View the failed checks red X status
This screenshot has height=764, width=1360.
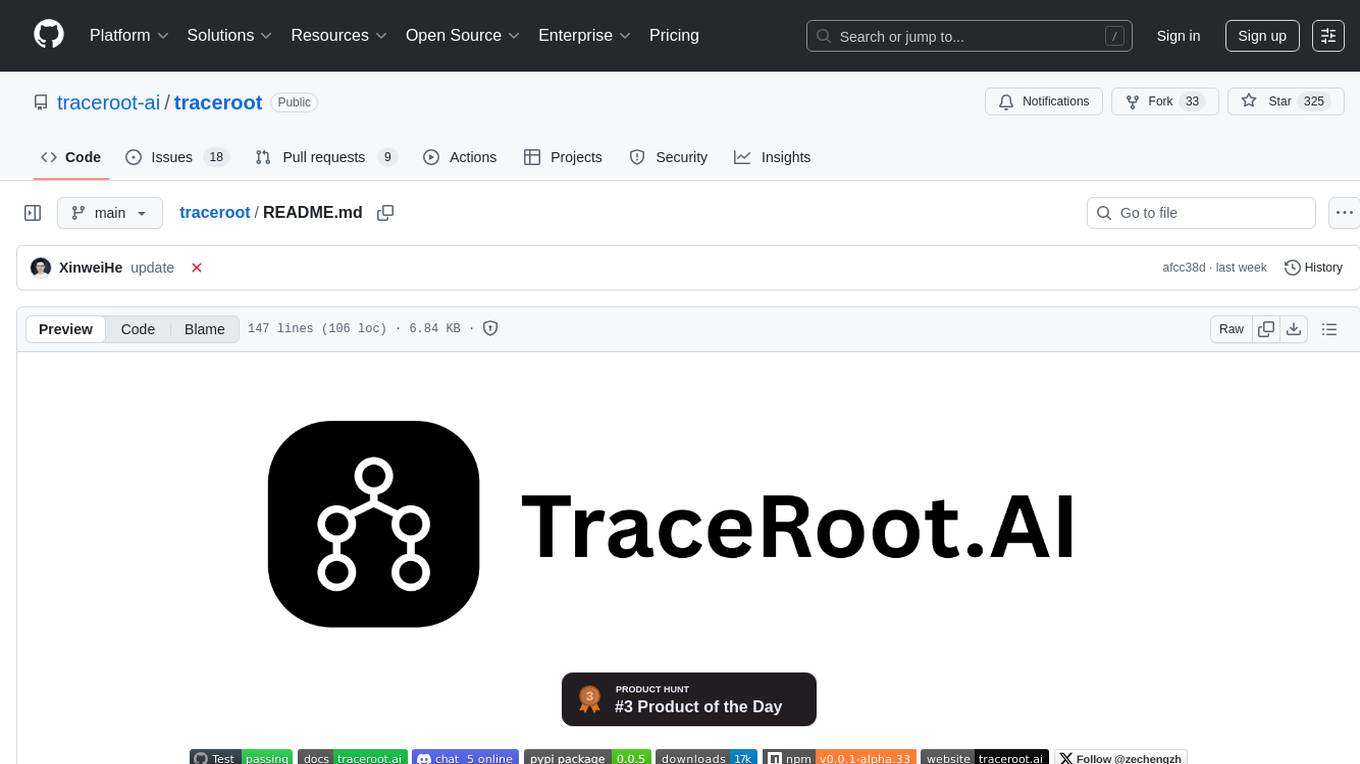pos(197,267)
